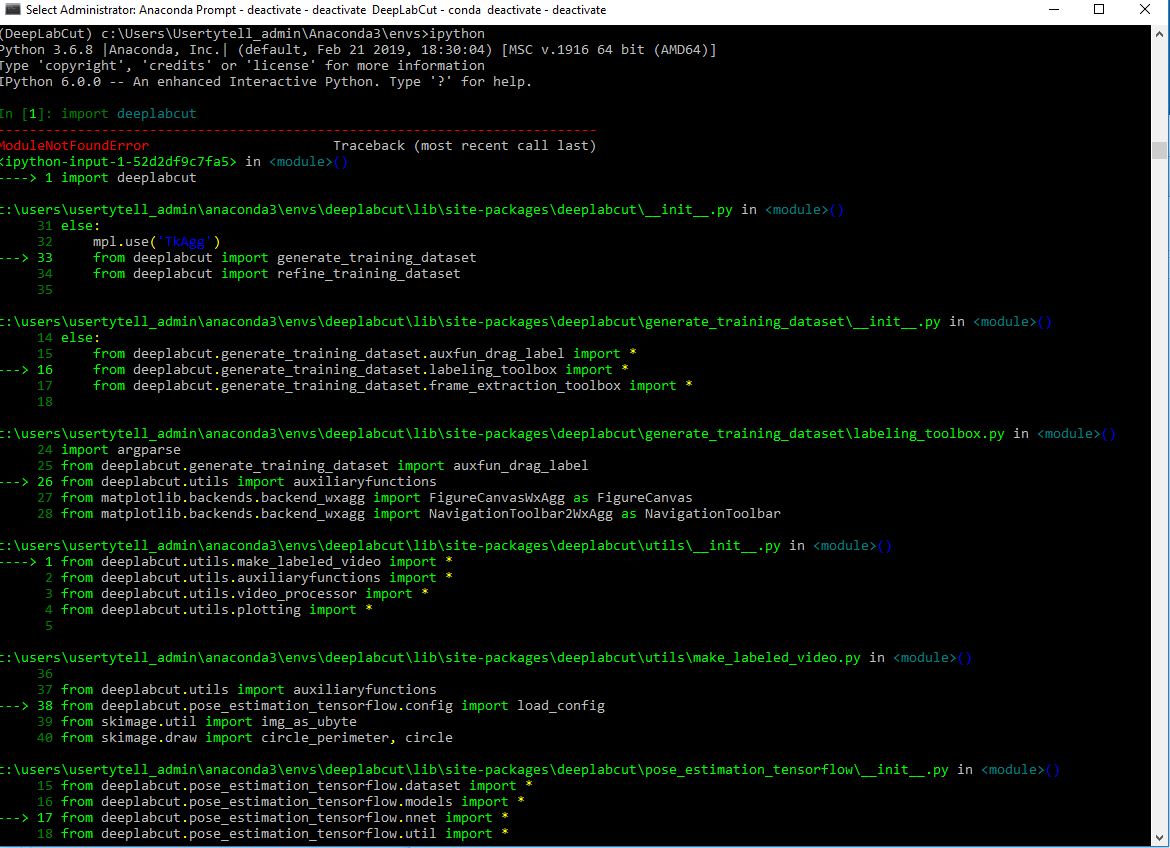Image resolution: width=1170 pixels, height=848 pixels.
Task: Click the console icon in the title bar
Action: (x=11, y=11)
